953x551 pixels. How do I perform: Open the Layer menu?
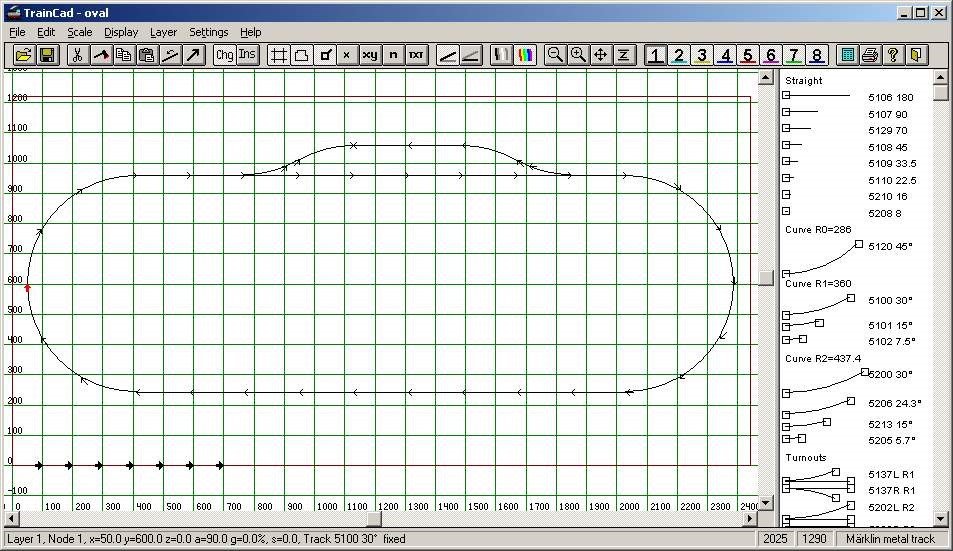(163, 32)
